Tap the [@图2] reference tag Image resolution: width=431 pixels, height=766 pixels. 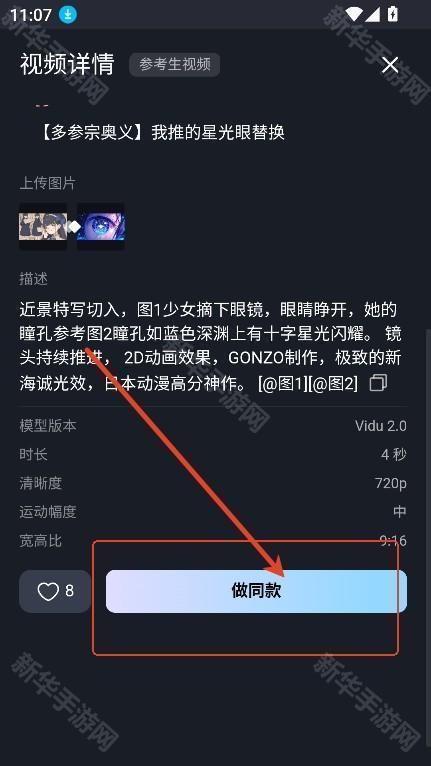tap(333, 384)
